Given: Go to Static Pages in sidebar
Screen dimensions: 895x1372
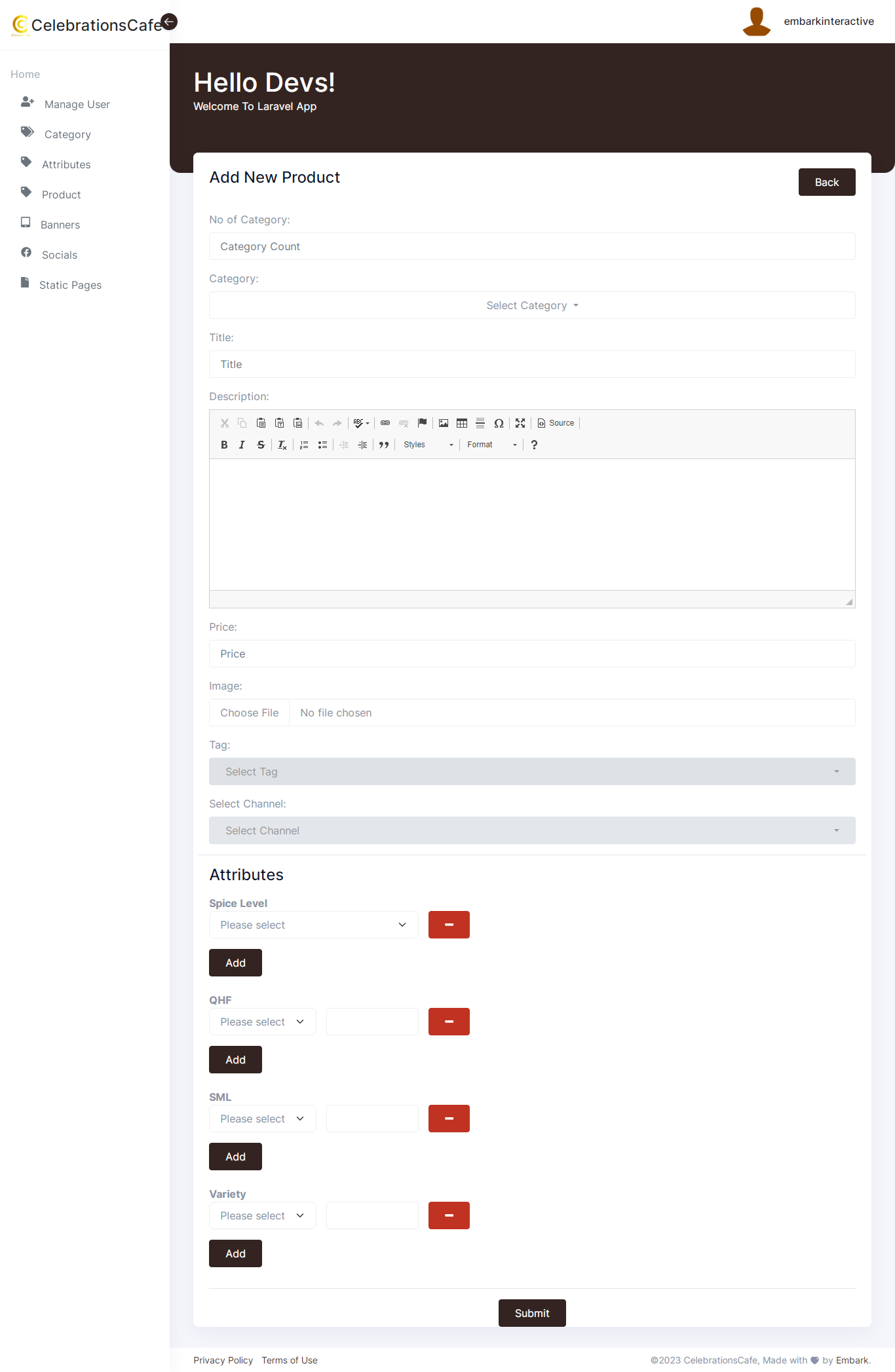Looking at the screenshot, I should pos(70,285).
